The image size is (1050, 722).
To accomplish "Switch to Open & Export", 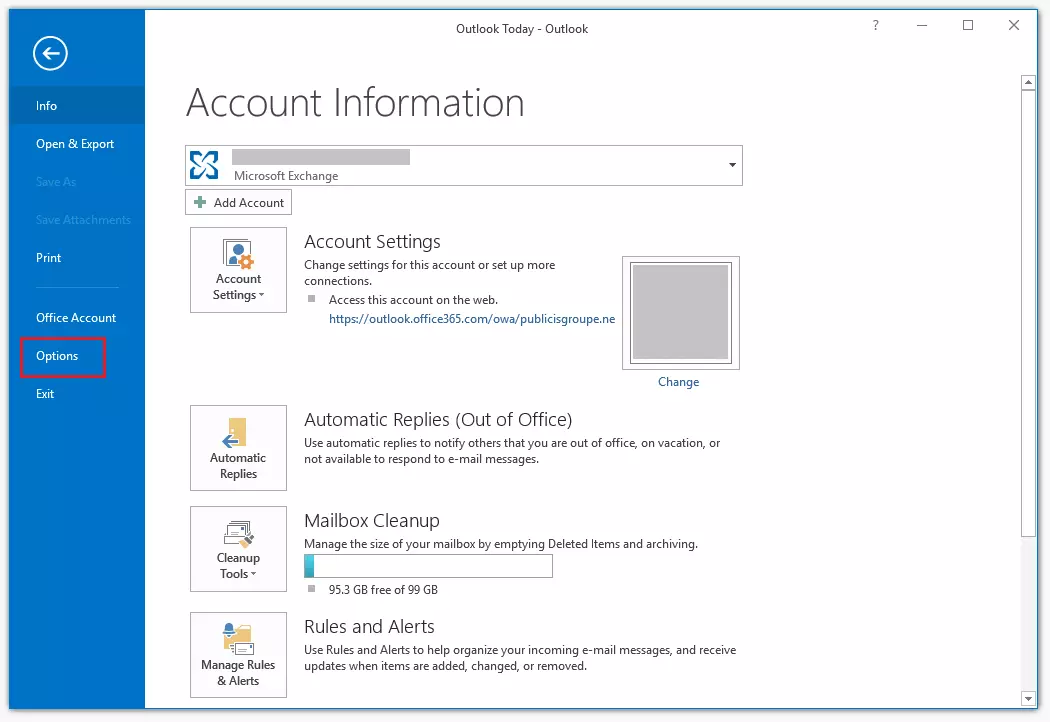I will coord(74,143).
